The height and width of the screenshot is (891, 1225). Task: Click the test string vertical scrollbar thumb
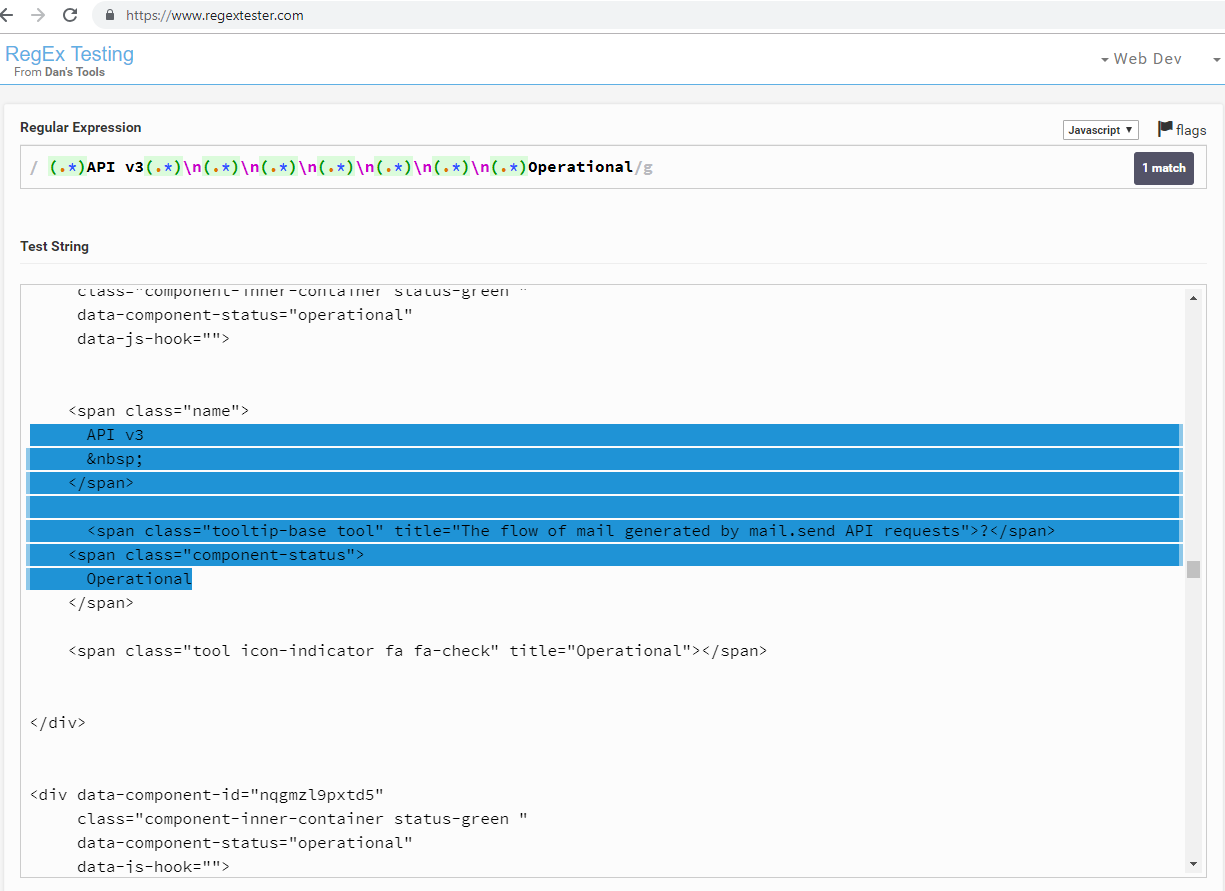(x=1192, y=570)
